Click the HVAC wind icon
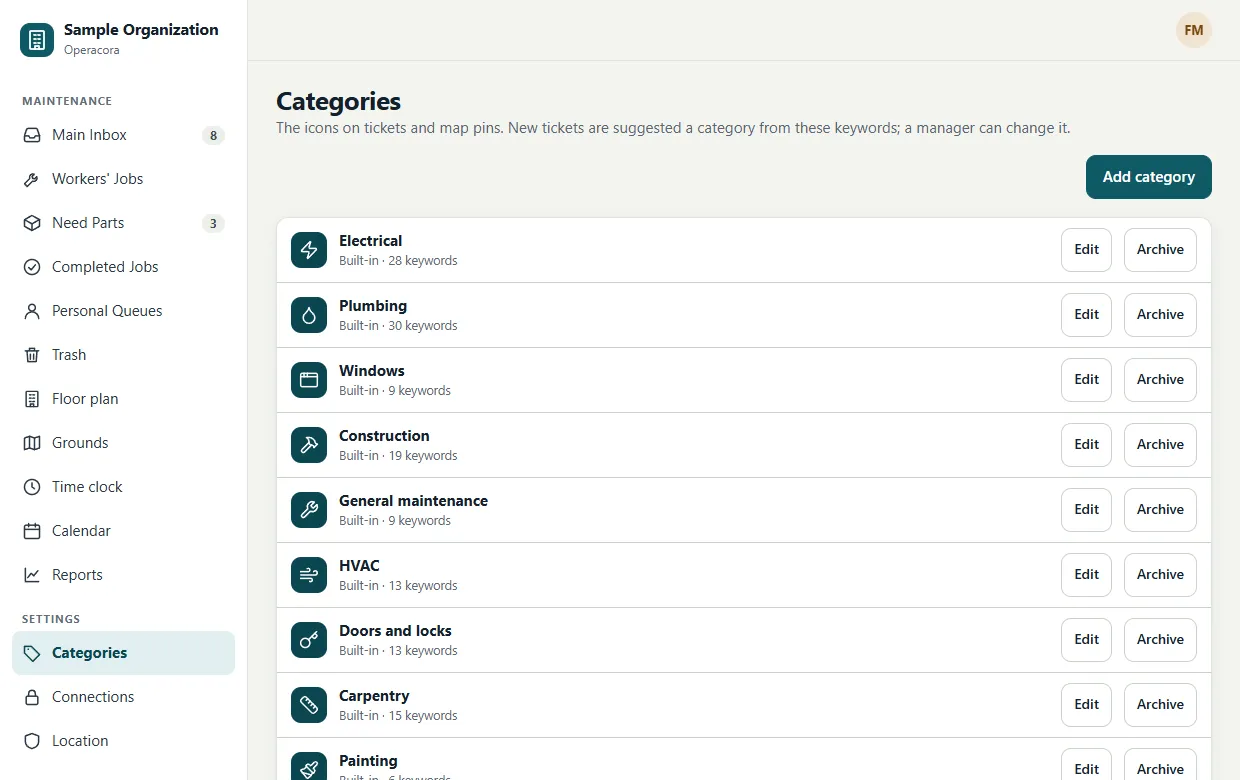This screenshot has height=780, width=1240. 309,575
